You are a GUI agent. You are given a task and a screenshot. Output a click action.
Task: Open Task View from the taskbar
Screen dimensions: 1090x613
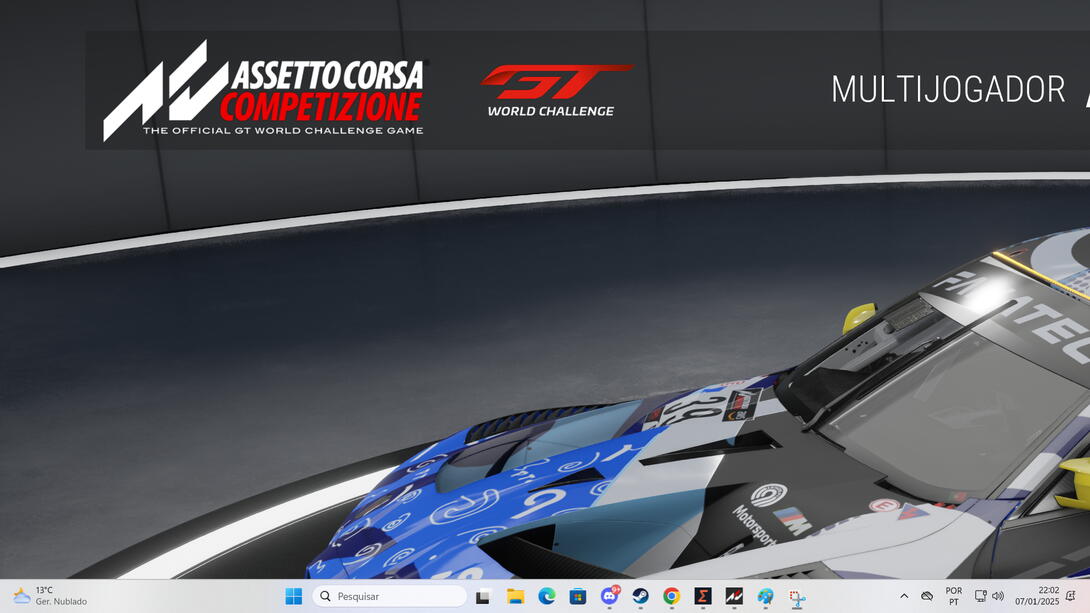pyautogui.click(x=483, y=596)
